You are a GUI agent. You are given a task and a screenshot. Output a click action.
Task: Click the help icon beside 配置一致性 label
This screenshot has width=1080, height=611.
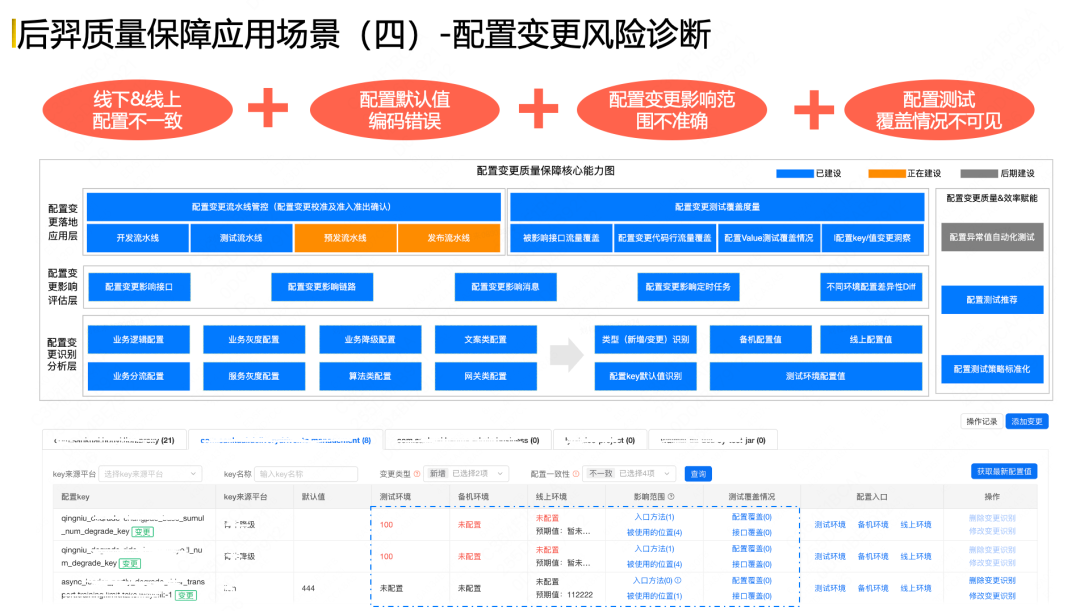coord(576,474)
